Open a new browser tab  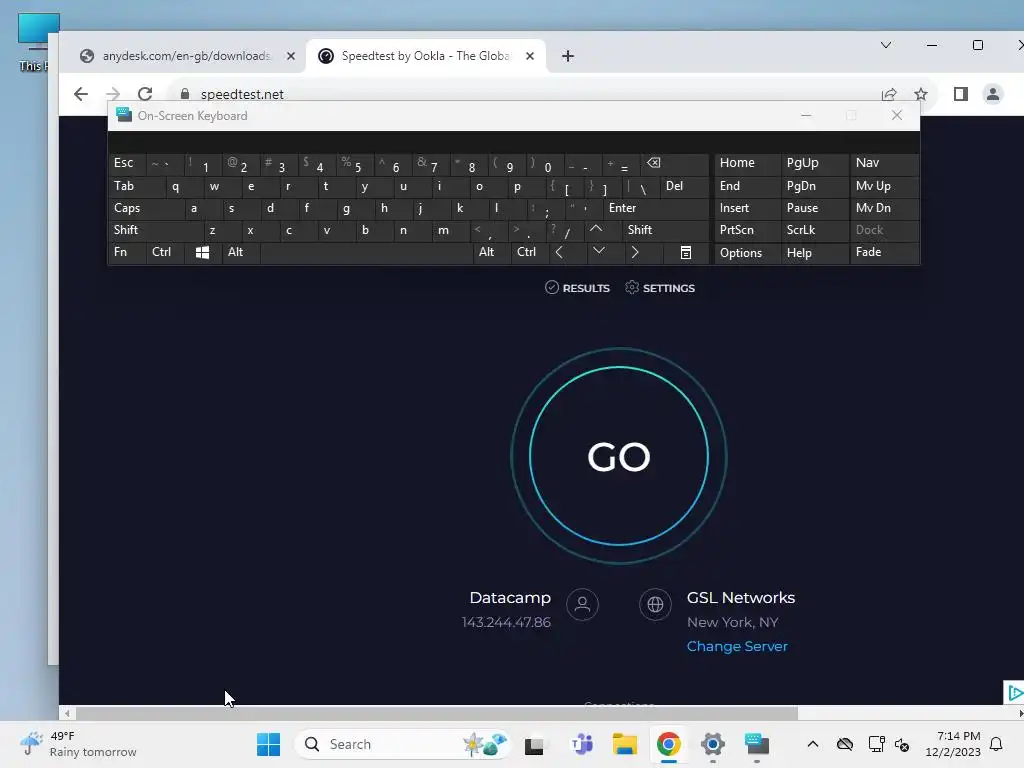pyautogui.click(x=568, y=56)
